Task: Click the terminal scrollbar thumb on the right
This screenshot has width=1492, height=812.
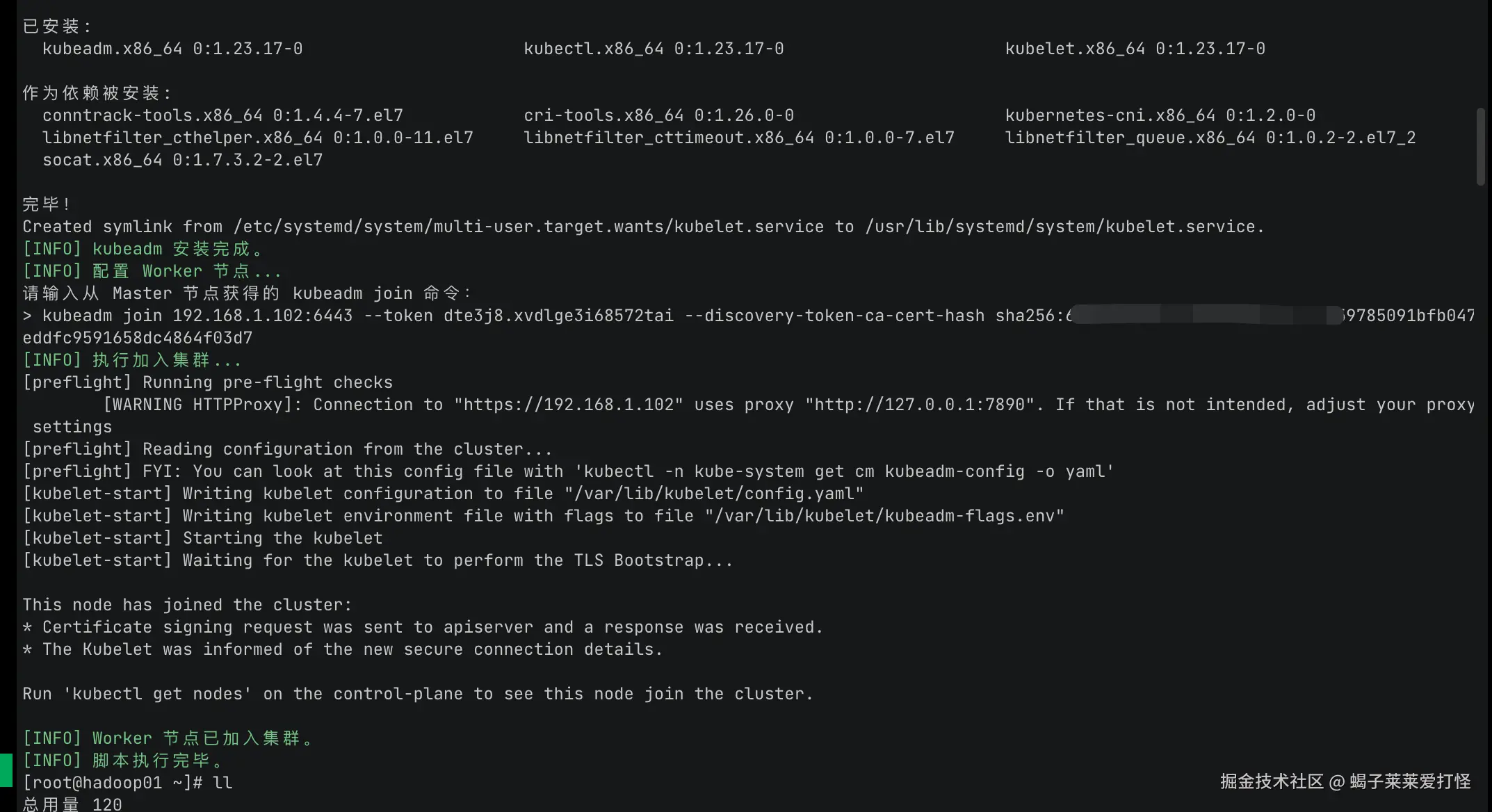Action: coord(1480,146)
